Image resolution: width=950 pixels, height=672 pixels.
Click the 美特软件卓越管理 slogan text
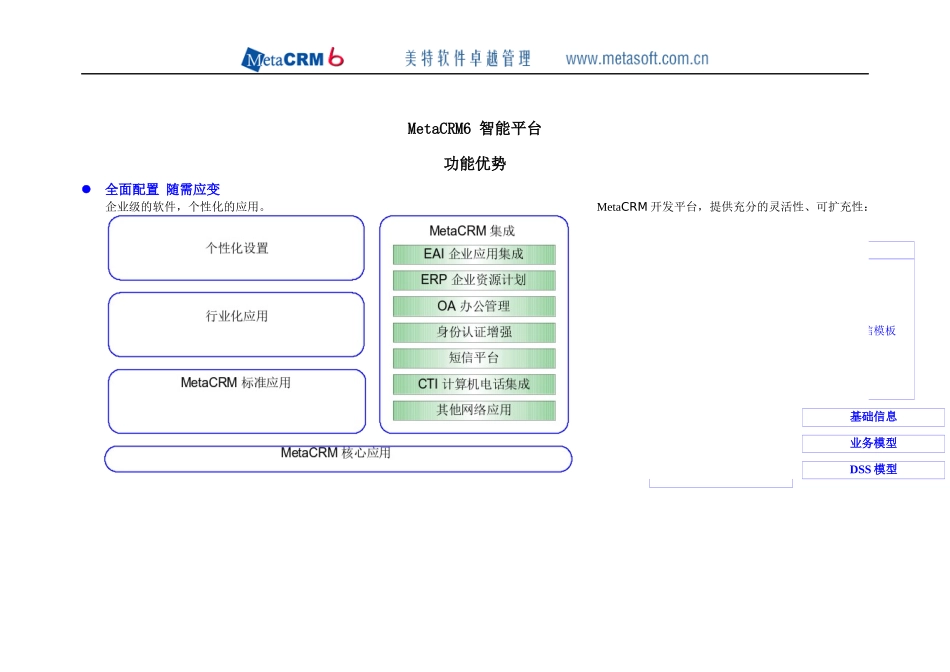coord(468,59)
